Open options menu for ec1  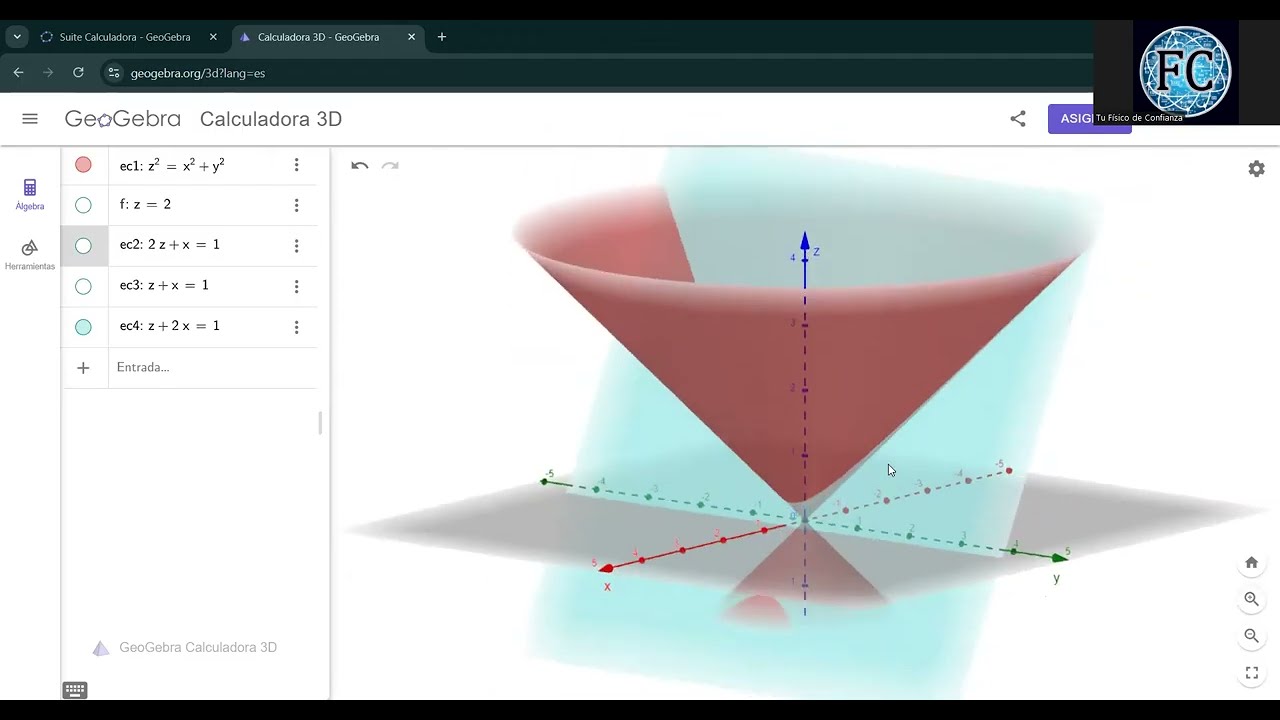tap(296, 165)
